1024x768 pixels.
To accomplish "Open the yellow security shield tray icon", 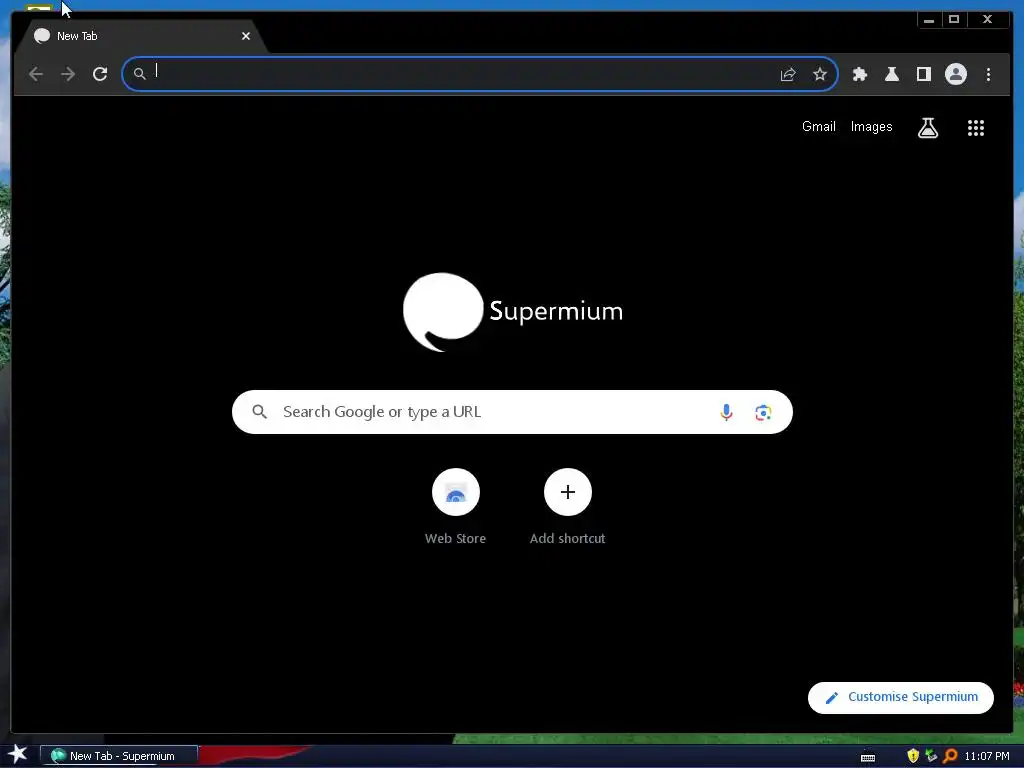I will (x=913, y=756).
